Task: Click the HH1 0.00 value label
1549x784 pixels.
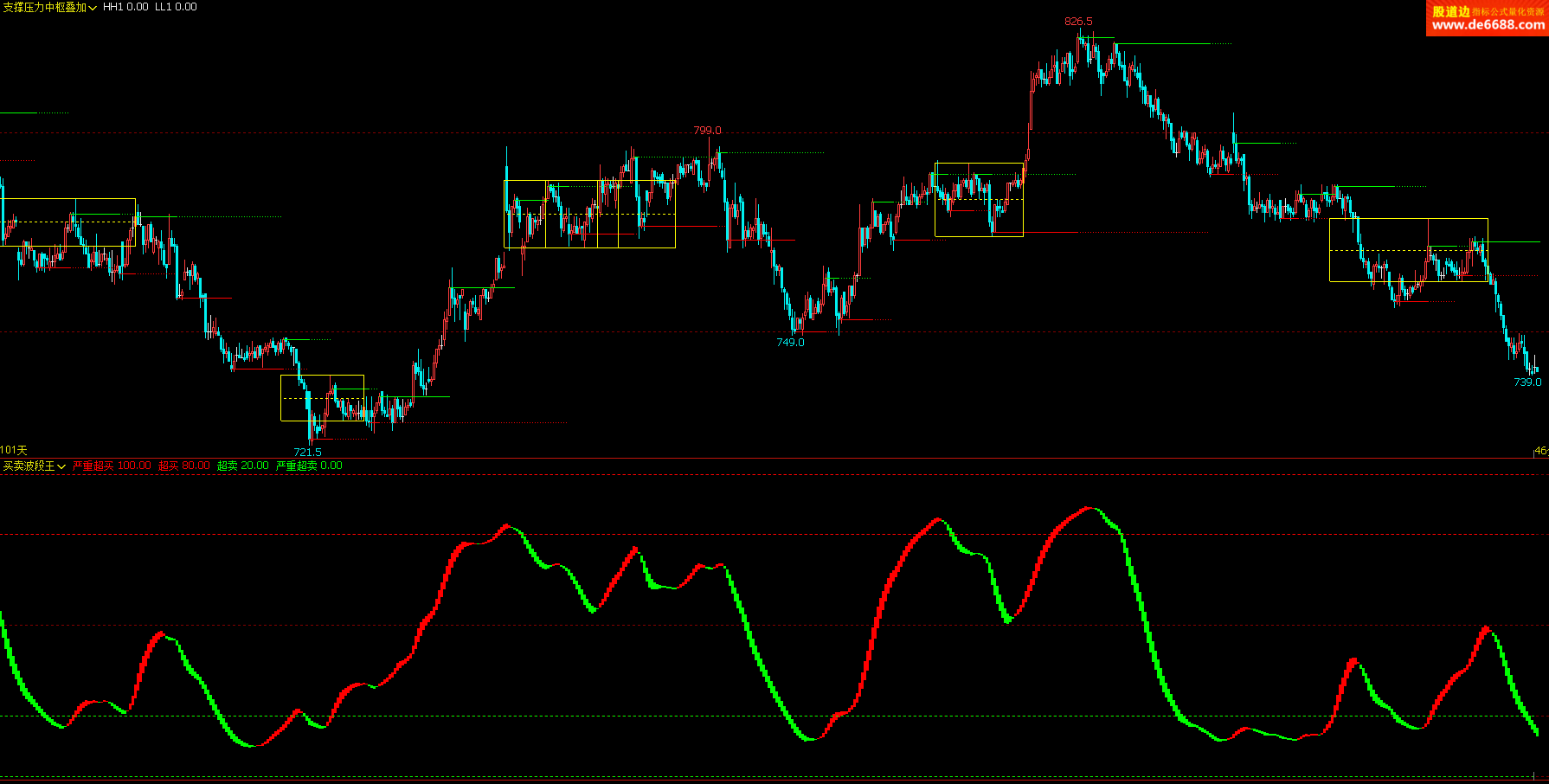Action: 125,7
